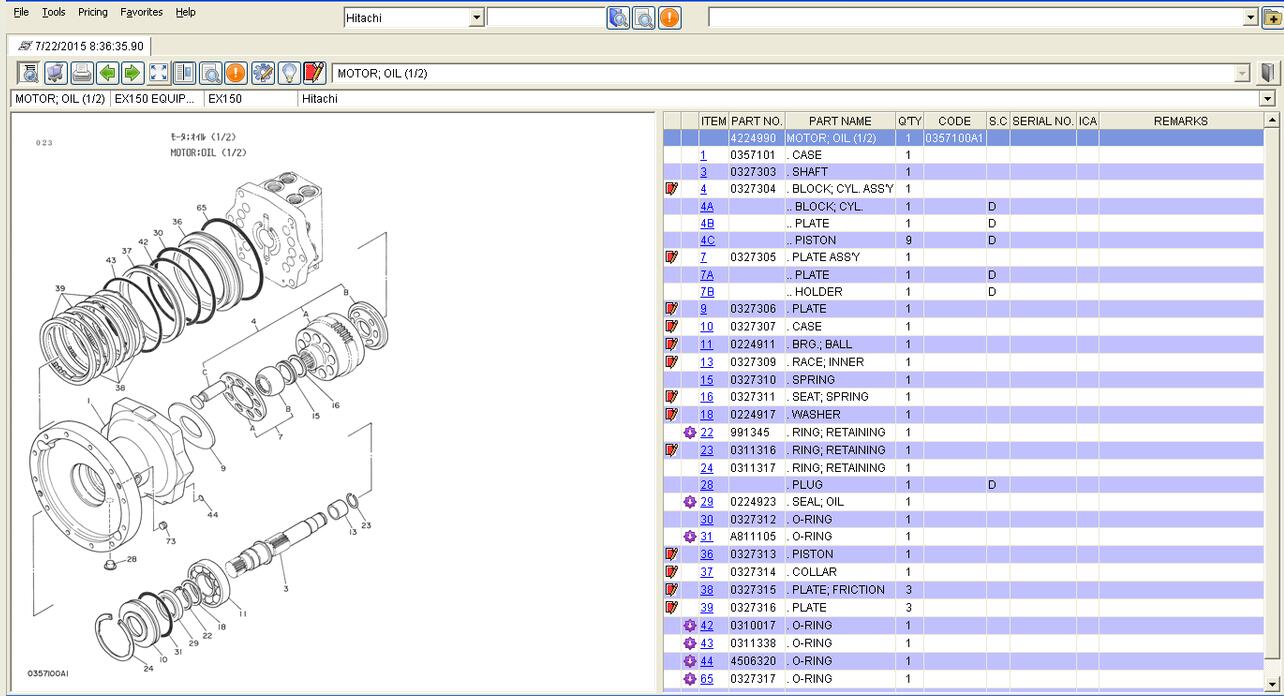Click the purple gear icon on 4506320 row
The width and height of the screenshot is (1284, 696).
(x=690, y=661)
